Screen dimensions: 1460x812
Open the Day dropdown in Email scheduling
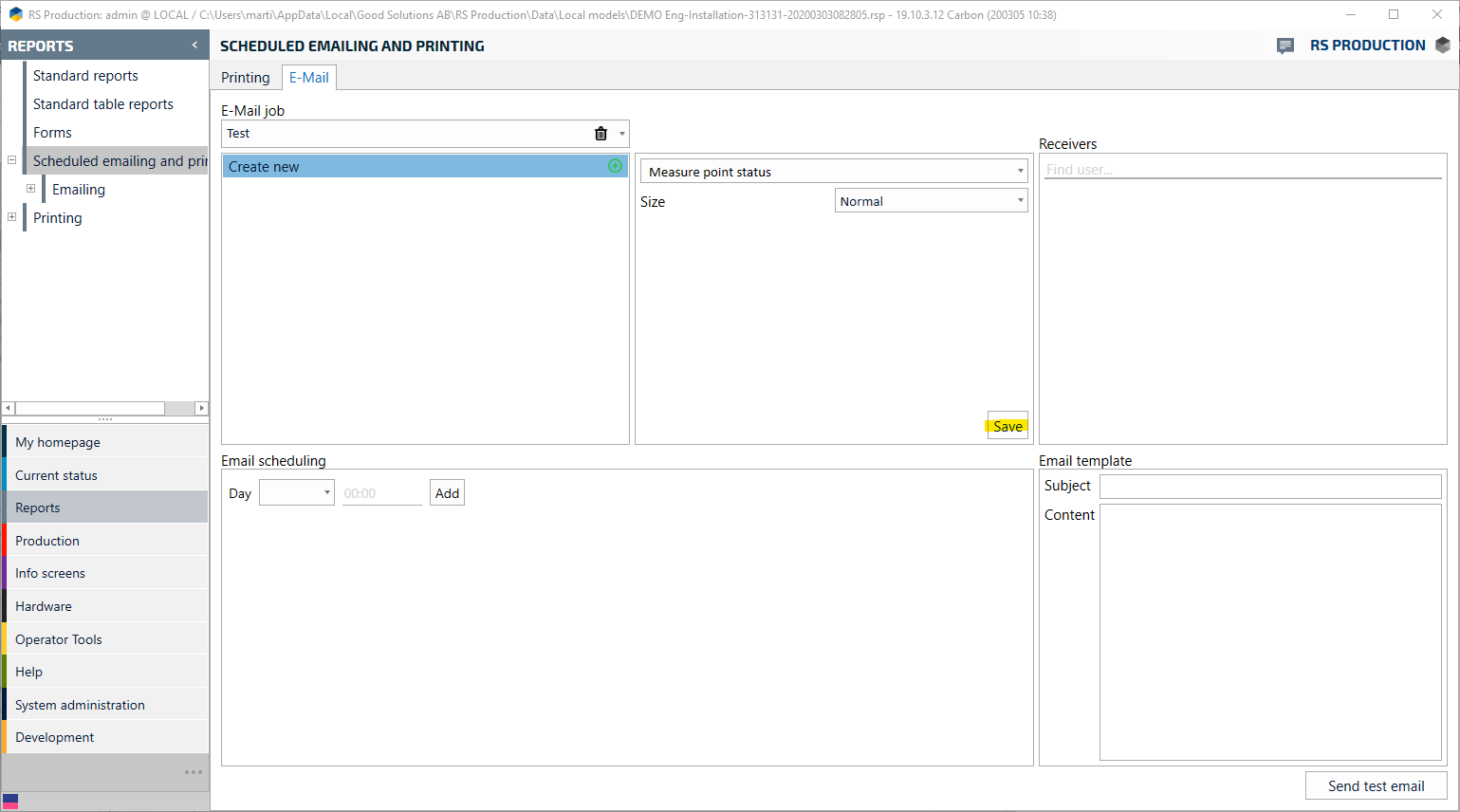click(x=326, y=492)
